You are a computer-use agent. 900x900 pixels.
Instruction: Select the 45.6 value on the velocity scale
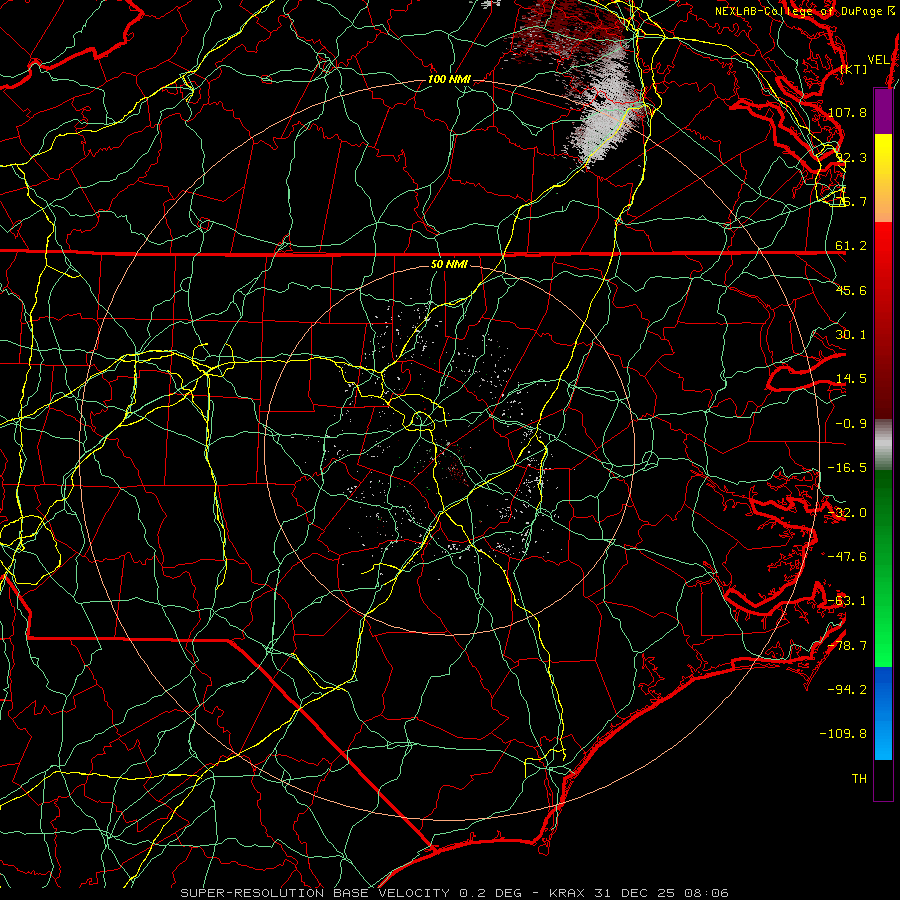pos(851,290)
